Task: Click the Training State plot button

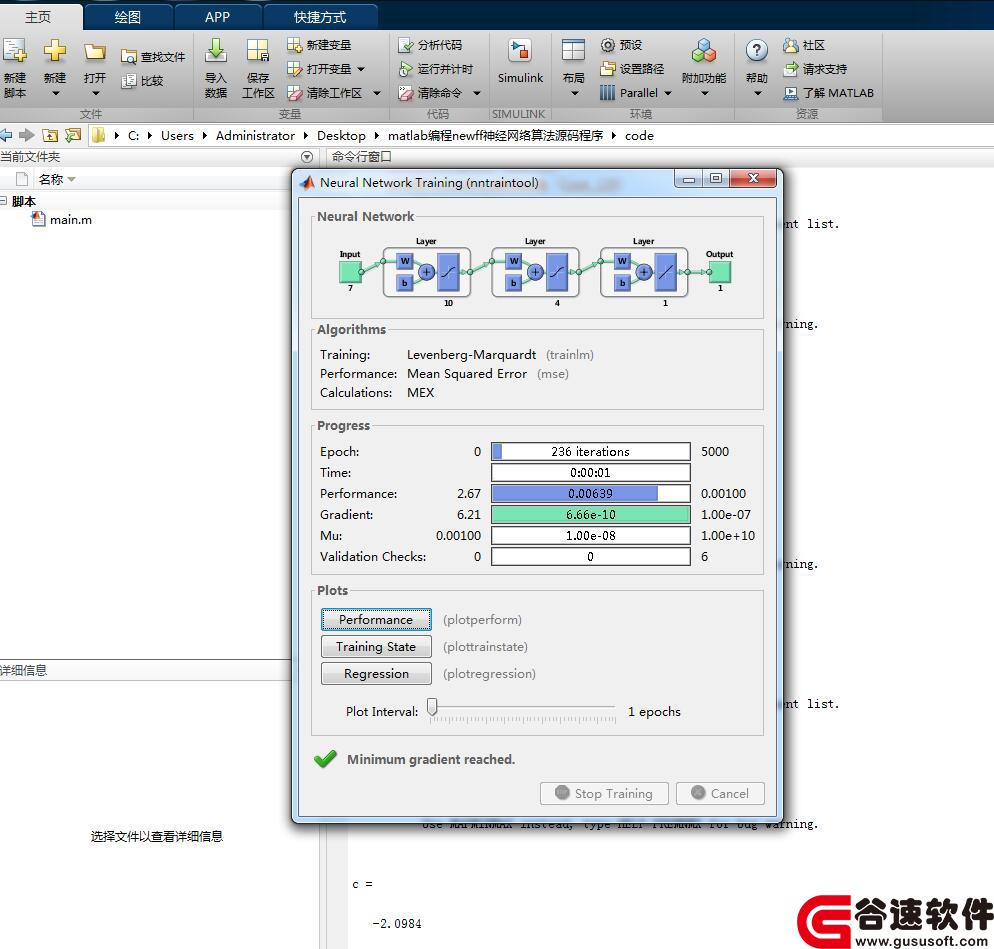Action: click(376, 647)
